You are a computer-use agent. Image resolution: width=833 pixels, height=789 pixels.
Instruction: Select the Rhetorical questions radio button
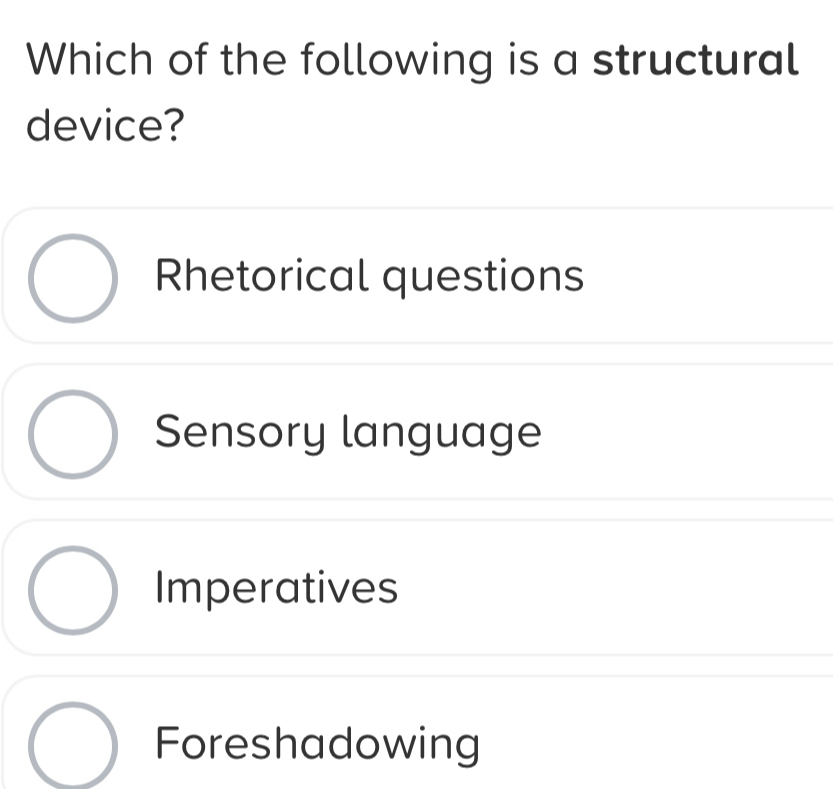click(x=72, y=278)
